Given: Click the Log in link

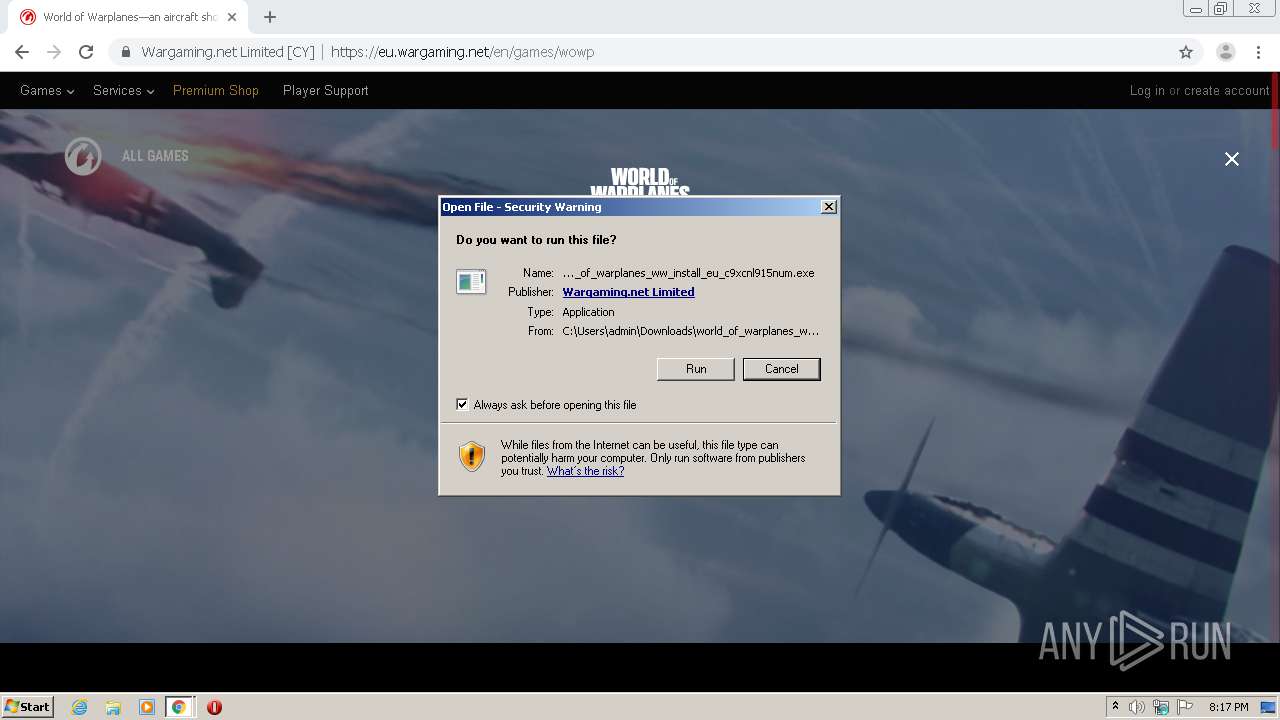Looking at the screenshot, I should [1147, 90].
